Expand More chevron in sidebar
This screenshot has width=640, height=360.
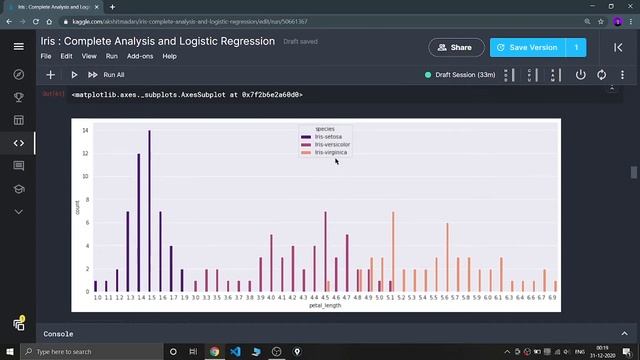coord(18,212)
